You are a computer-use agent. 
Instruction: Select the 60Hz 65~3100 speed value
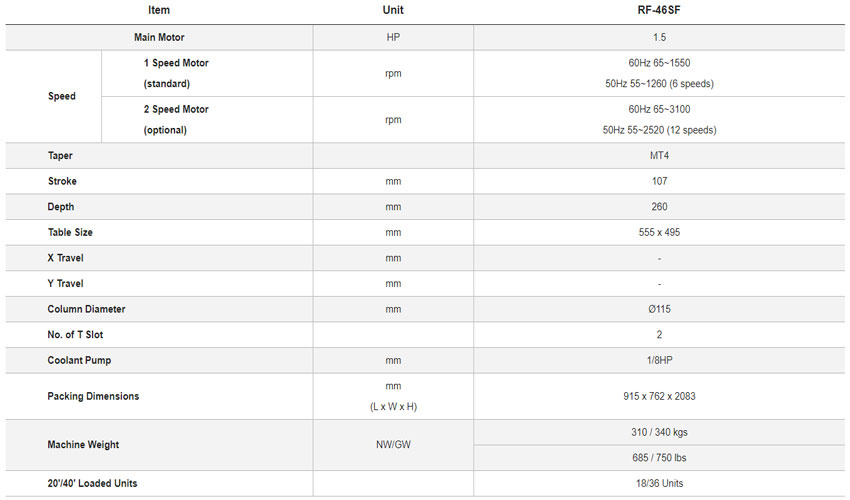pos(659,109)
